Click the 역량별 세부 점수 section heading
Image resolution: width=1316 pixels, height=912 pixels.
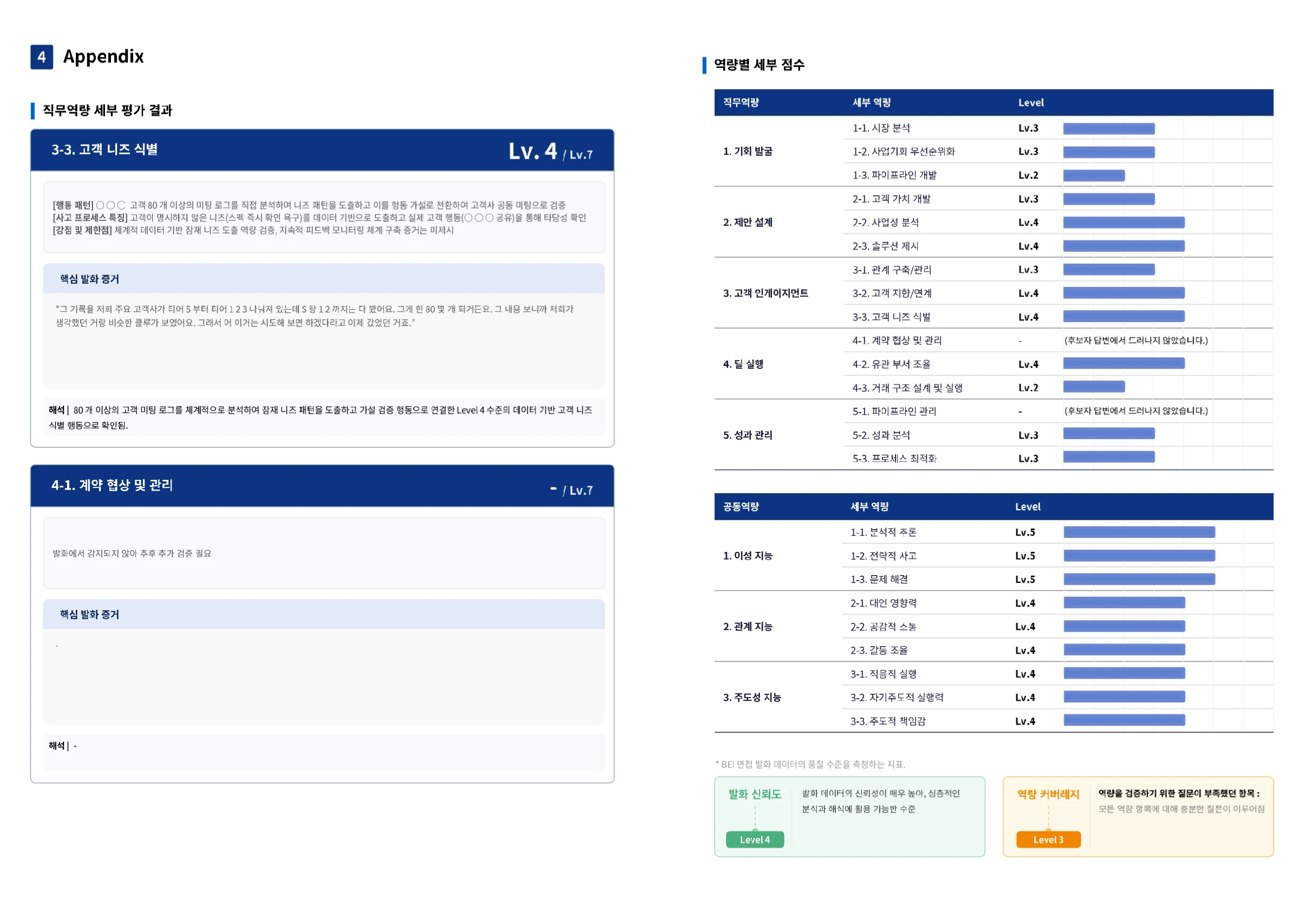pyautogui.click(x=758, y=64)
